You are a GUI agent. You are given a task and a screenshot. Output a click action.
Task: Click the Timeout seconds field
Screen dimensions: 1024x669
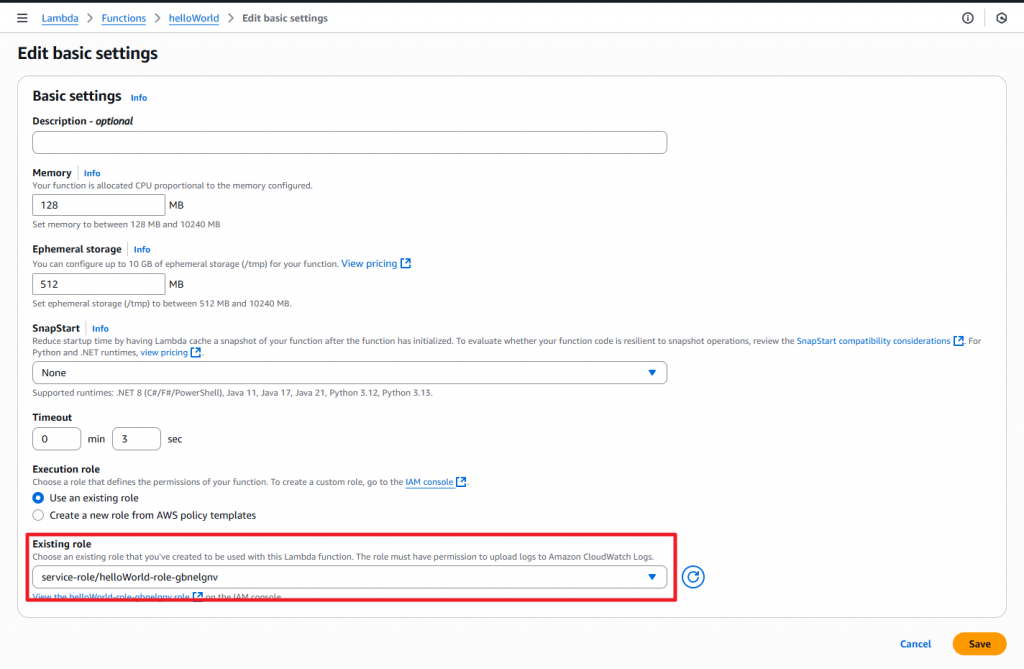pyautogui.click(x=136, y=439)
